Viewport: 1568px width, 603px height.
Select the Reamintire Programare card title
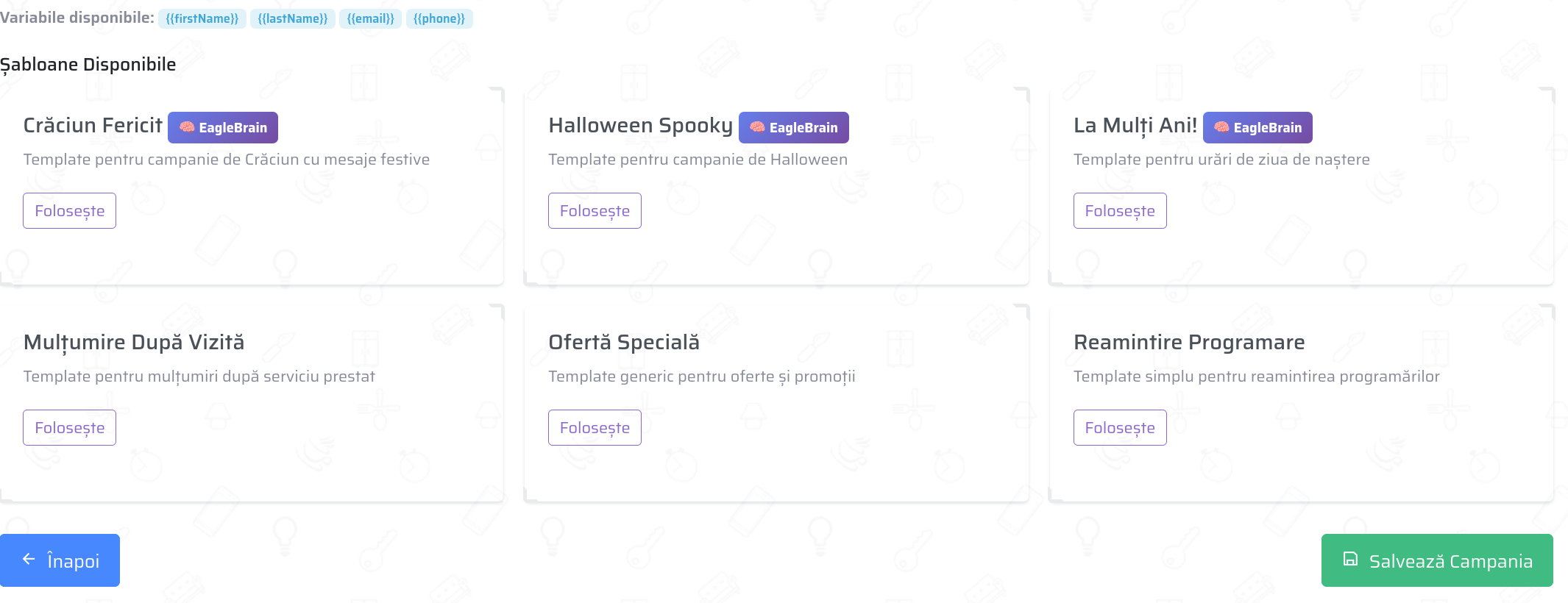click(1188, 343)
